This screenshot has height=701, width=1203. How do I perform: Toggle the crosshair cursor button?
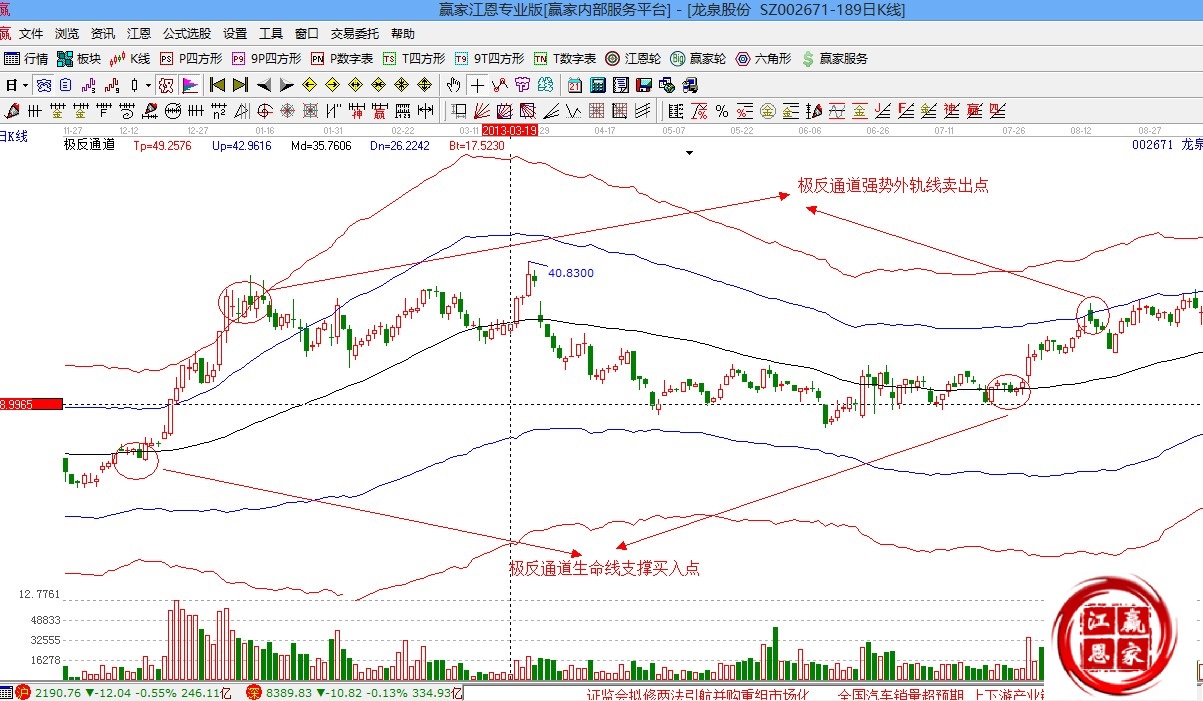pyautogui.click(x=478, y=85)
